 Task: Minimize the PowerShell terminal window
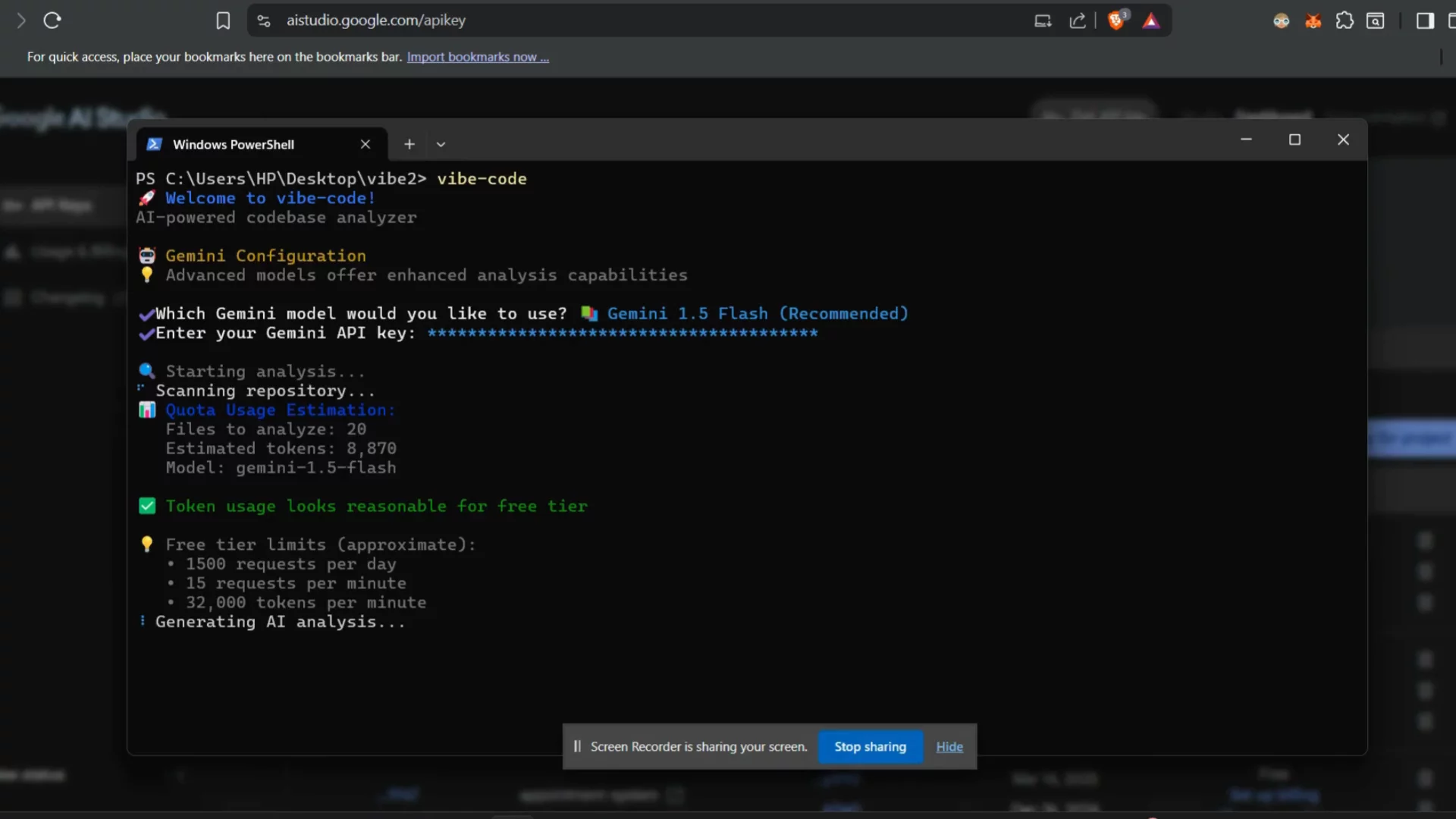1246,140
